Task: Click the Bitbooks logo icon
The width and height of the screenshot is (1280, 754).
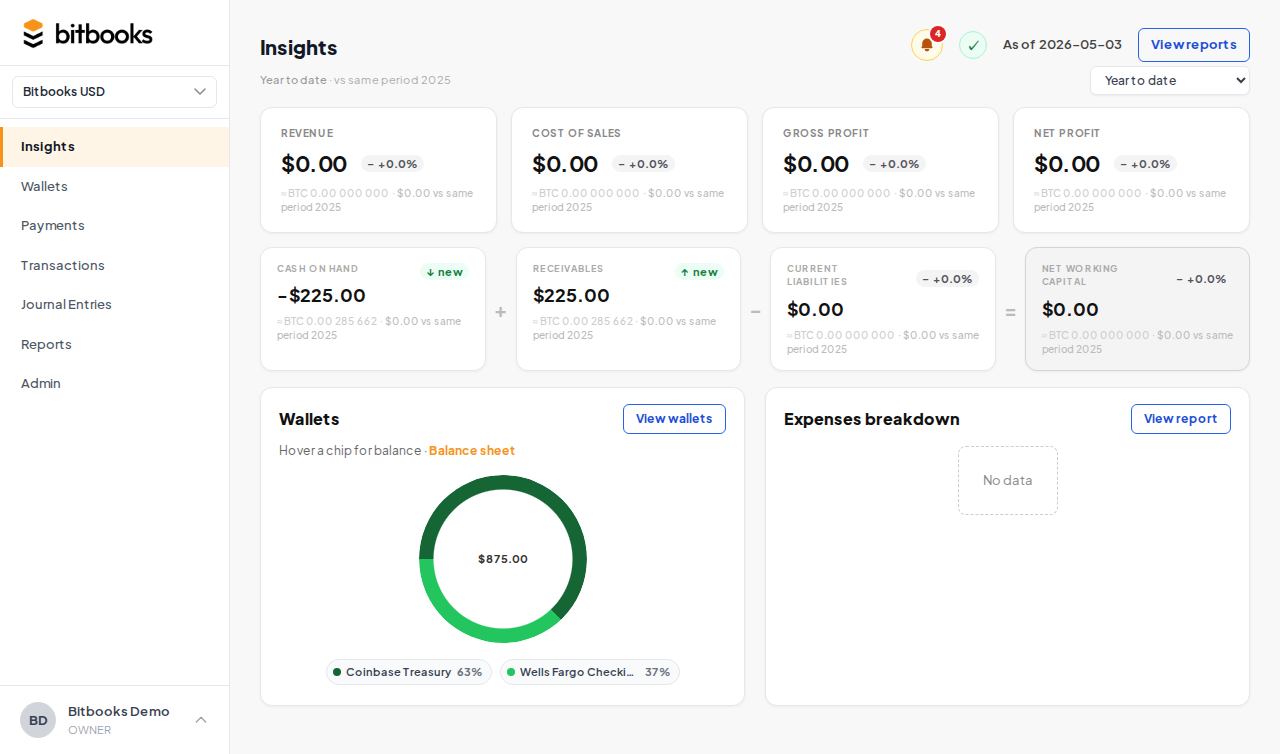Action: coord(34,33)
